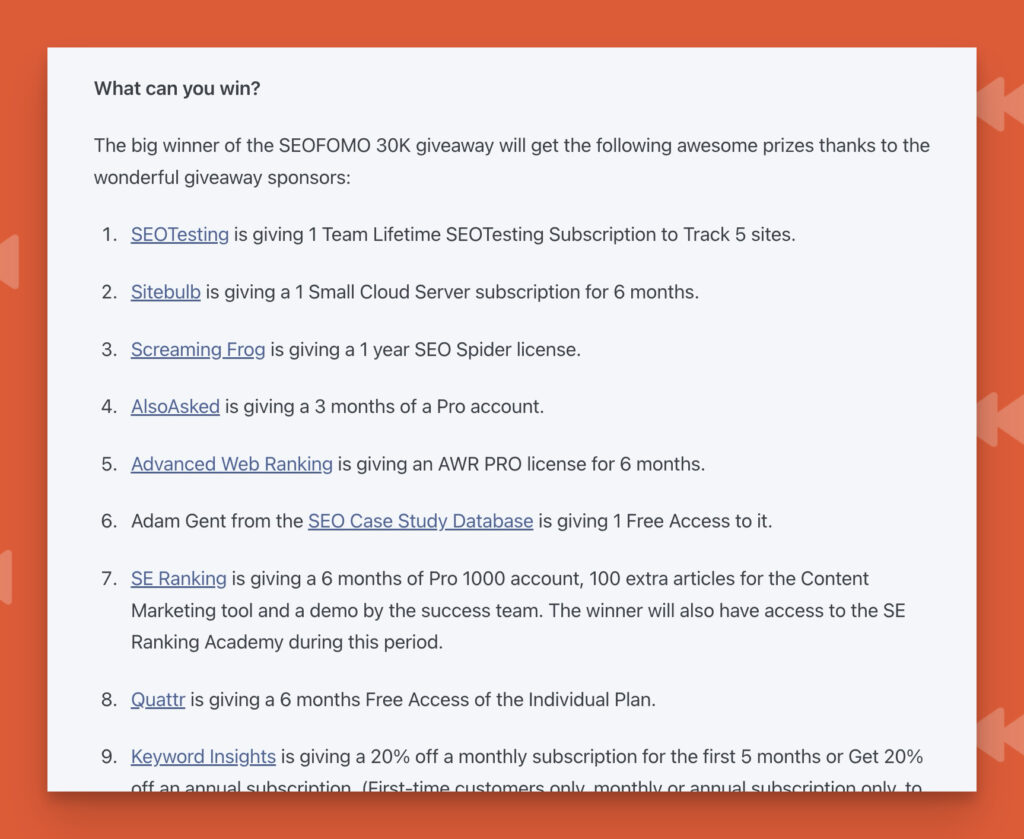Visit the Keyword Insights link

pyautogui.click(x=203, y=757)
